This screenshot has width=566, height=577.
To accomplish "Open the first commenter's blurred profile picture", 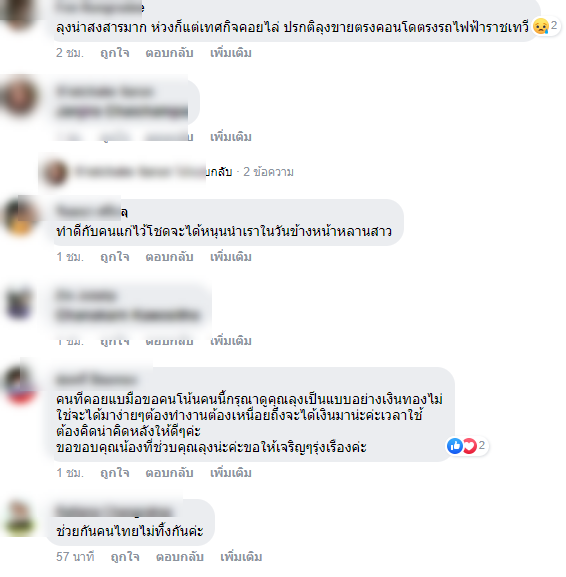I will coord(18,15).
